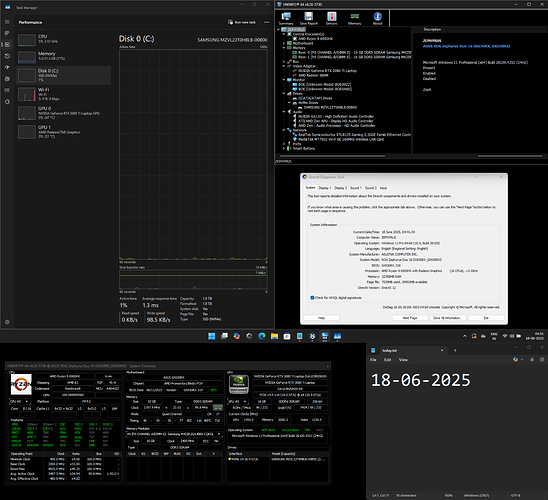Open Sensors from HWiNFO toolbar

coord(332,18)
